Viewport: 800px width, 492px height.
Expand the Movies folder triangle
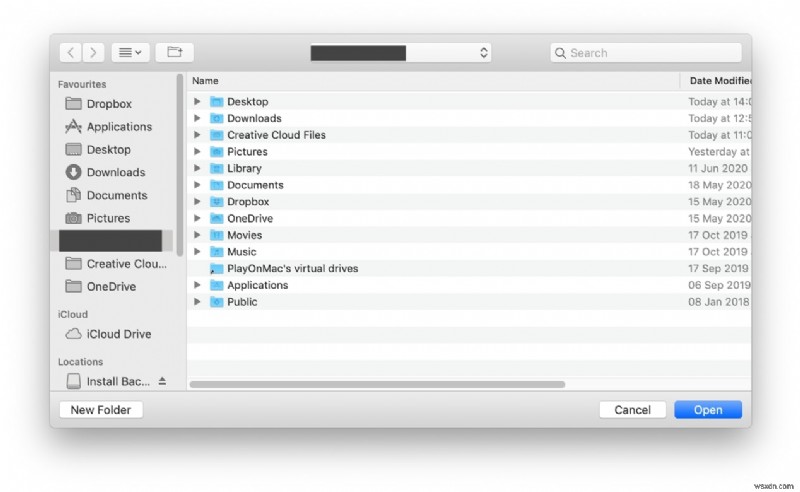pos(197,235)
